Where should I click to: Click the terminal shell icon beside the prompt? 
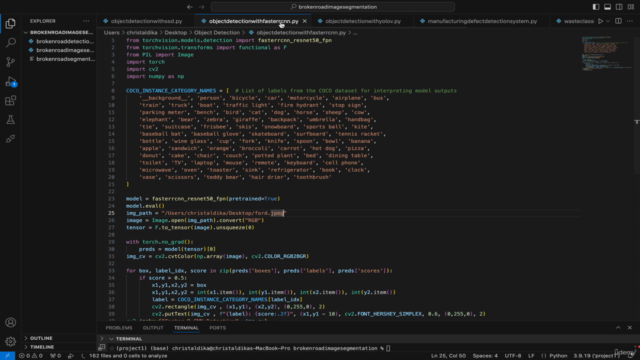point(102,348)
